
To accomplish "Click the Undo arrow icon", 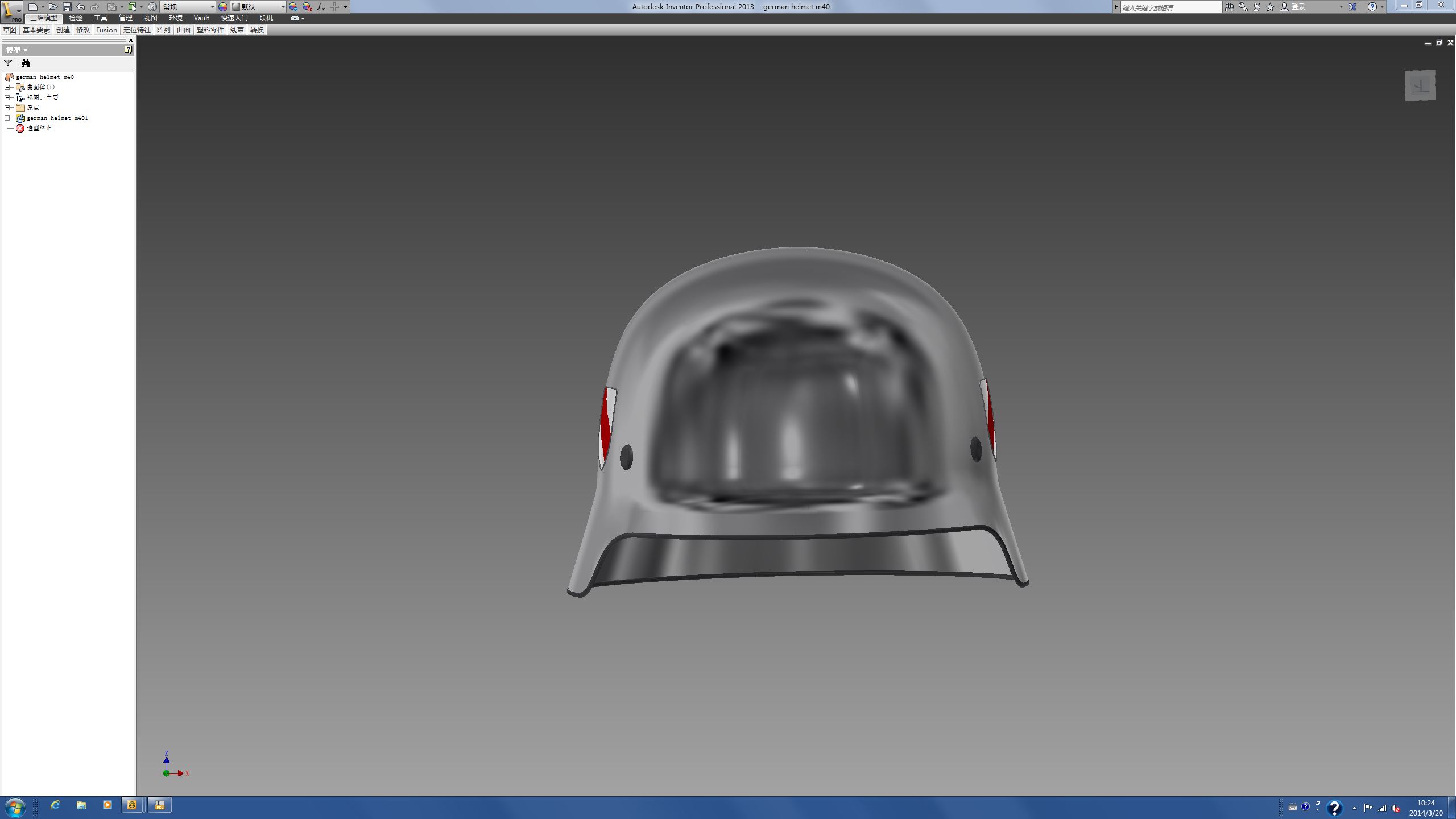I will click(x=80, y=7).
